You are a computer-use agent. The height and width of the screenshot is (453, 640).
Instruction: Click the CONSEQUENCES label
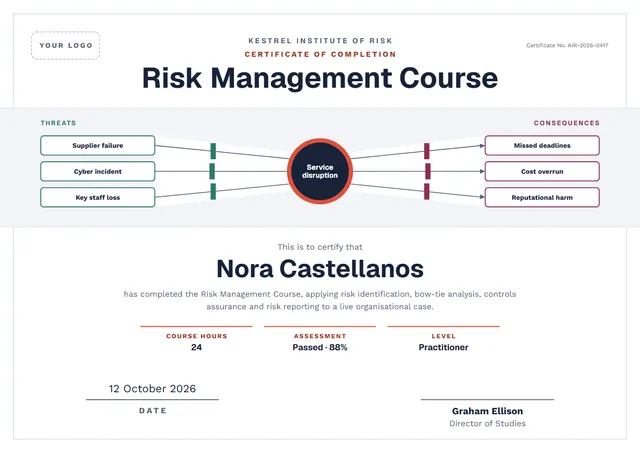pyautogui.click(x=567, y=123)
